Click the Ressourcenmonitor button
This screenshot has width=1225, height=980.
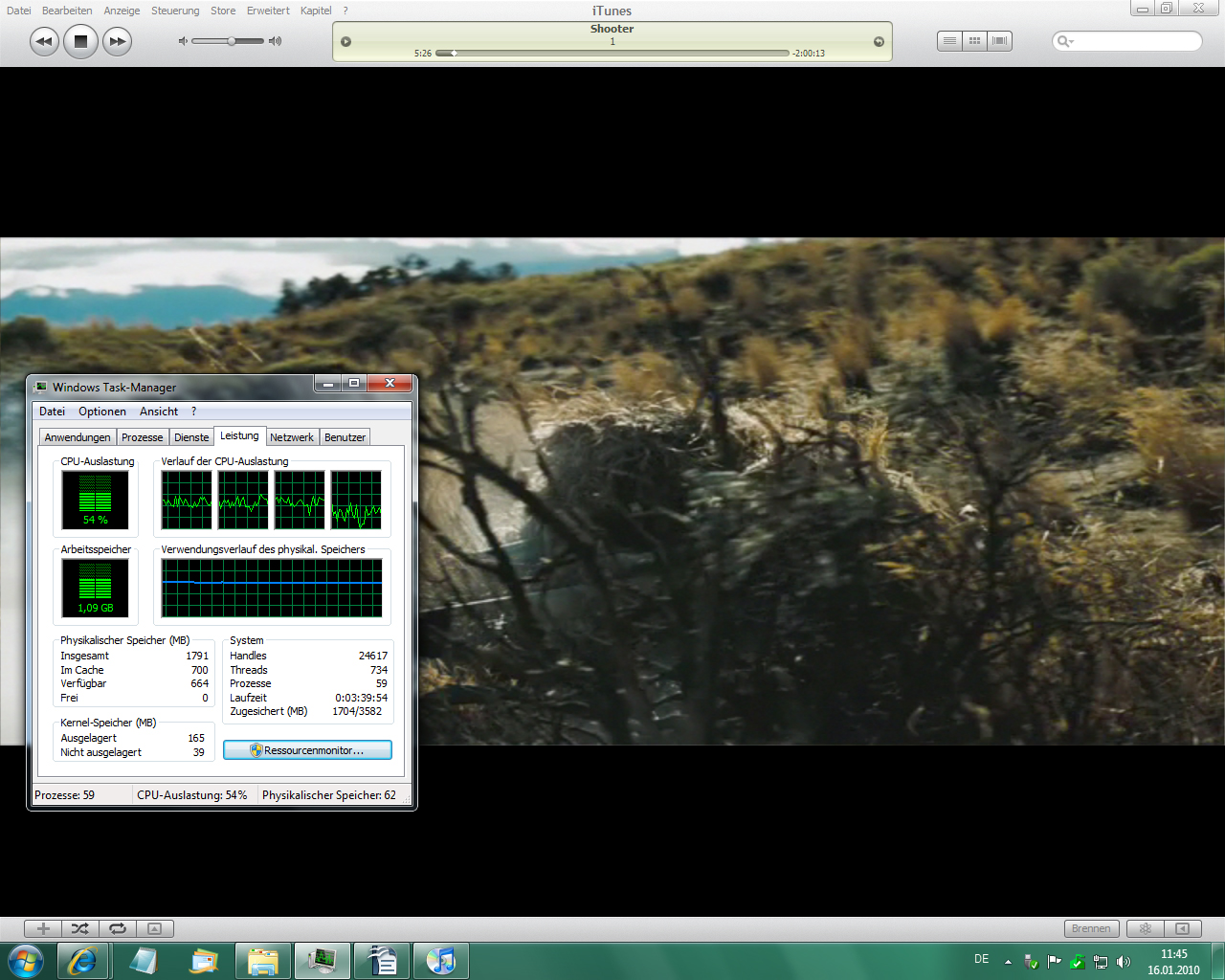(x=307, y=750)
